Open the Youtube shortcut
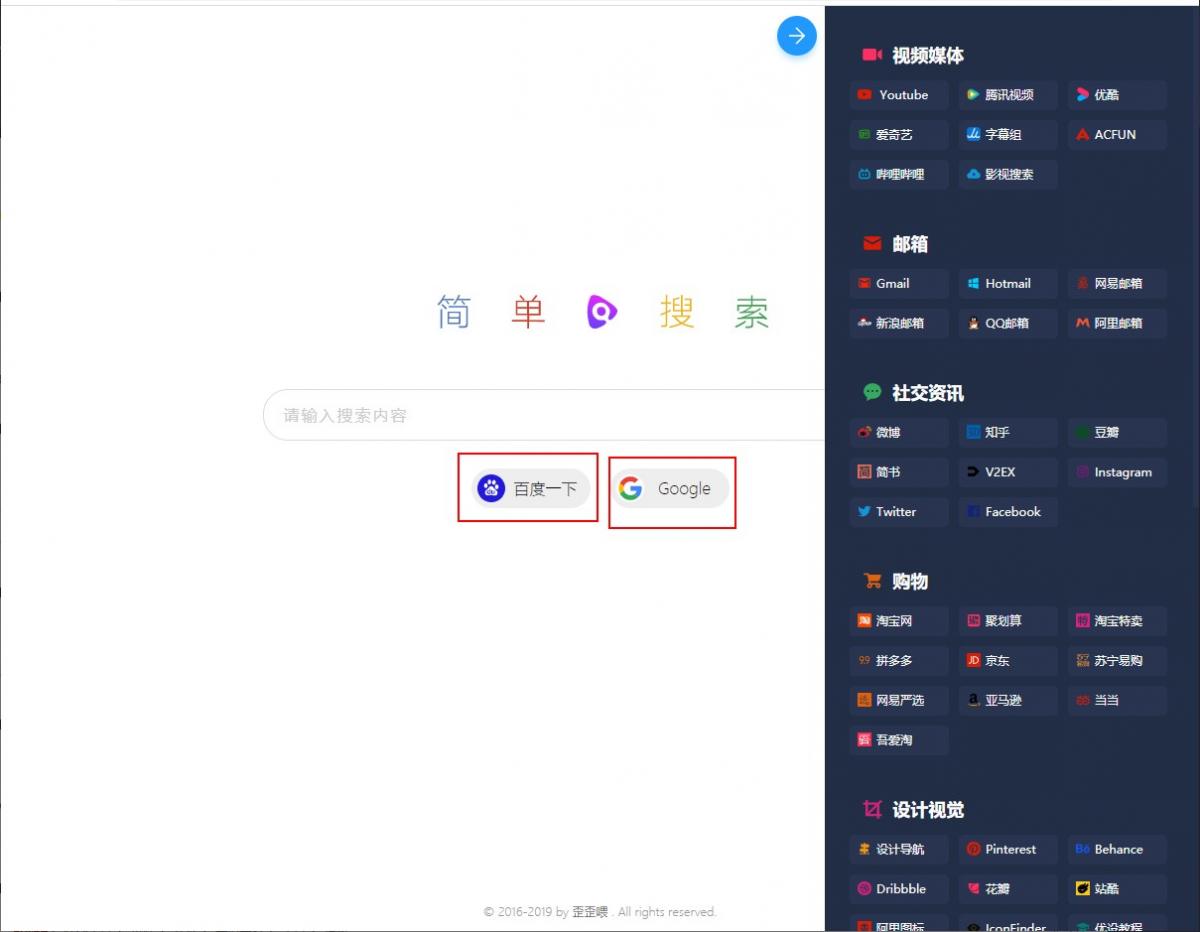 tap(899, 95)
